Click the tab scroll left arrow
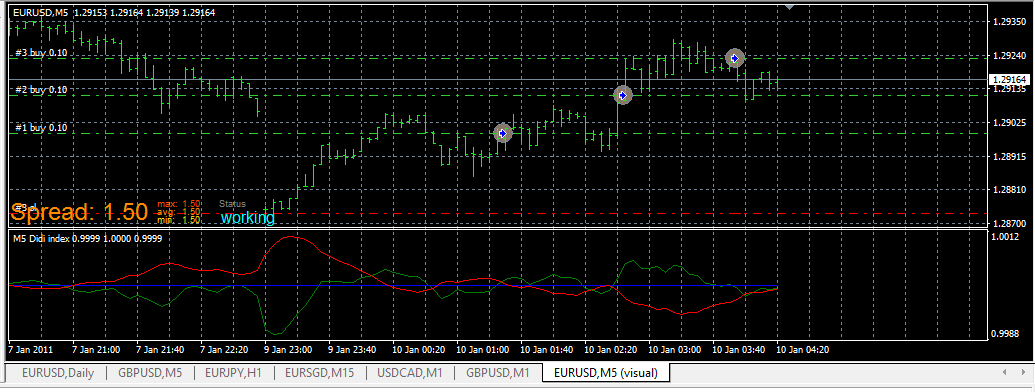 [x=1004, y=372]
